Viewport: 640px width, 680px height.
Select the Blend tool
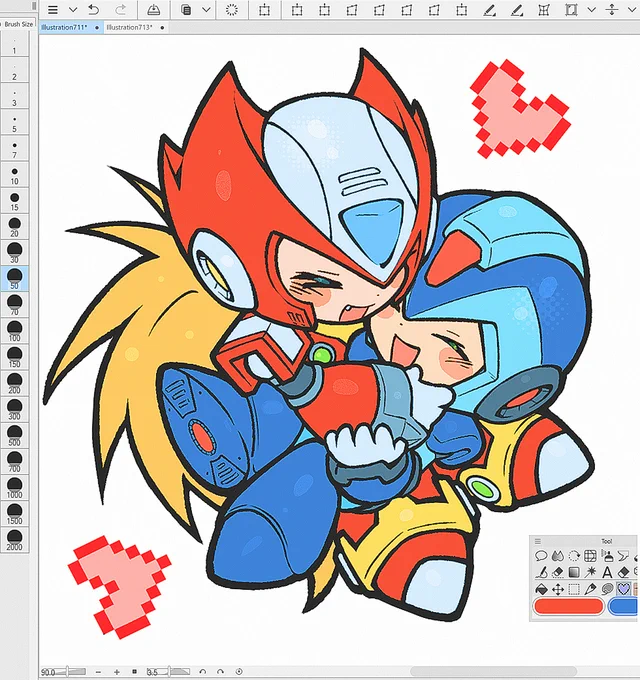558,556
